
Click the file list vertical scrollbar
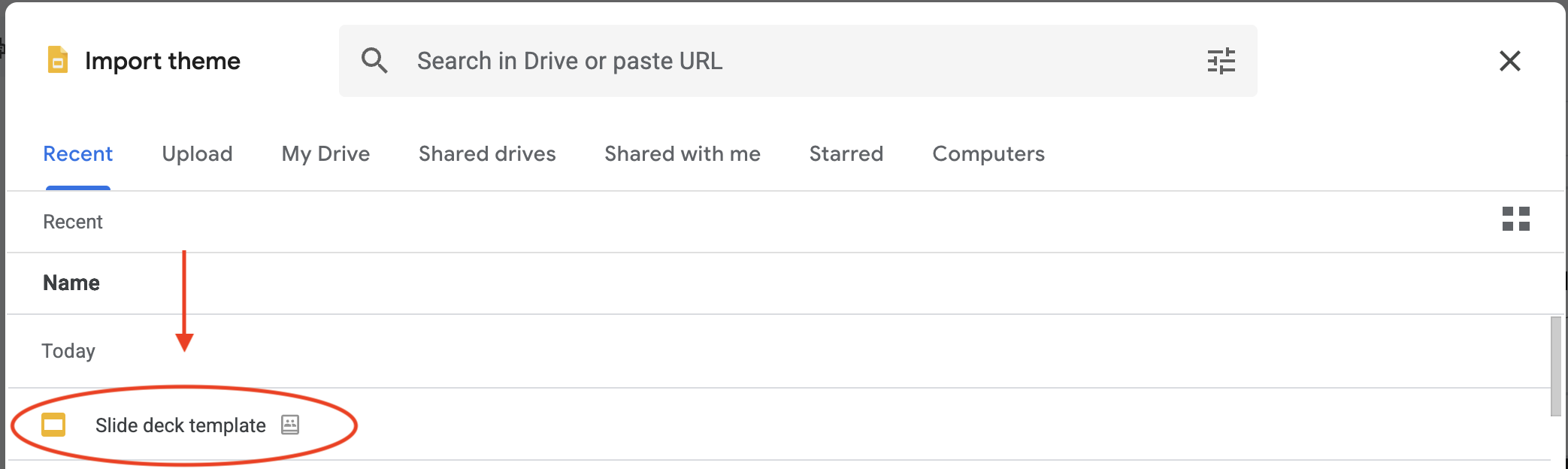coord(1555,366)
